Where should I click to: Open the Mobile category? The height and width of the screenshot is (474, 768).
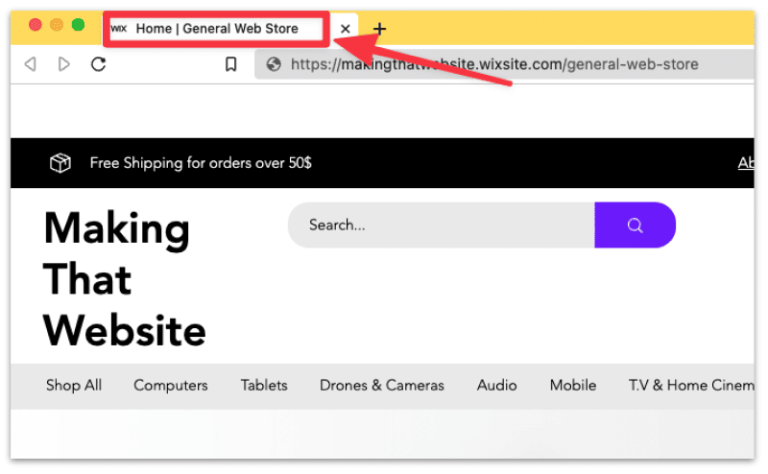573,385
